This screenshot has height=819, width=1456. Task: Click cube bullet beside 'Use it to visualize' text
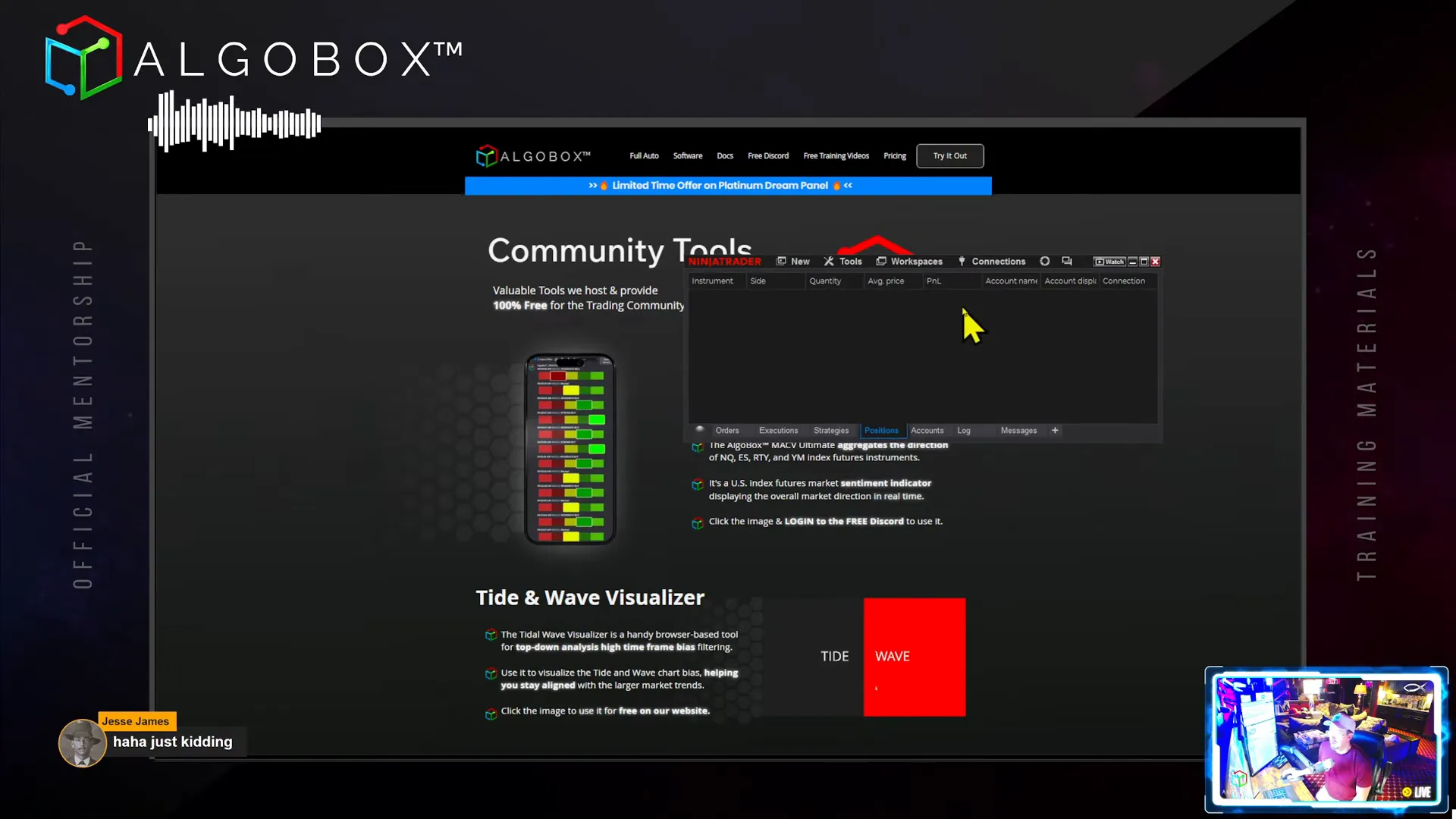491,673
